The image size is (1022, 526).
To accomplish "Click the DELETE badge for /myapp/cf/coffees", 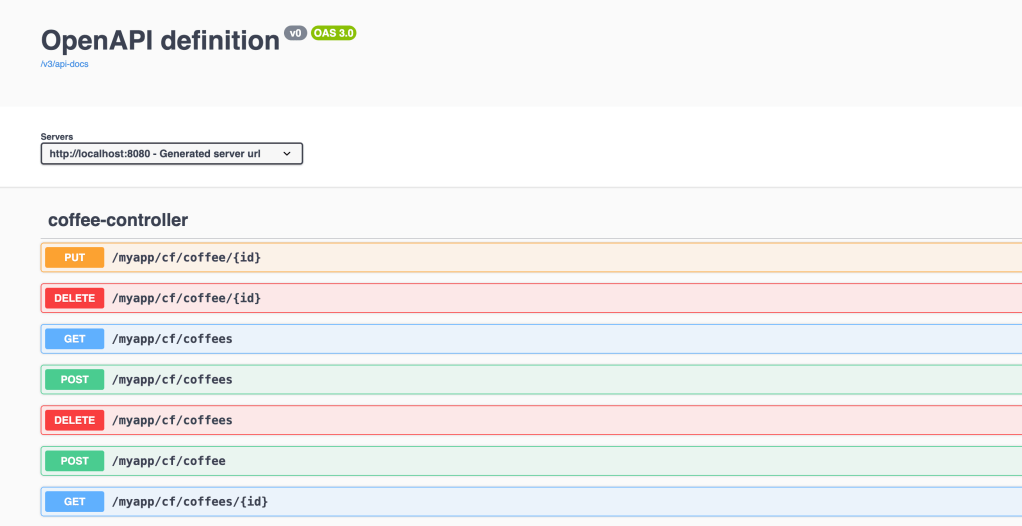I will pyautogui.click(x=75, y=420).
